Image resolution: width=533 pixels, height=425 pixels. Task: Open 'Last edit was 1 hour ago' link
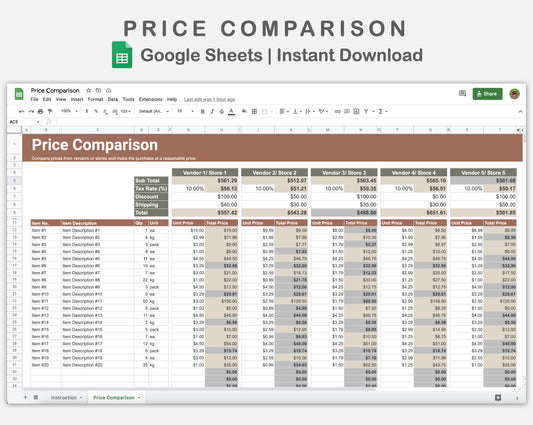point(209,99)
